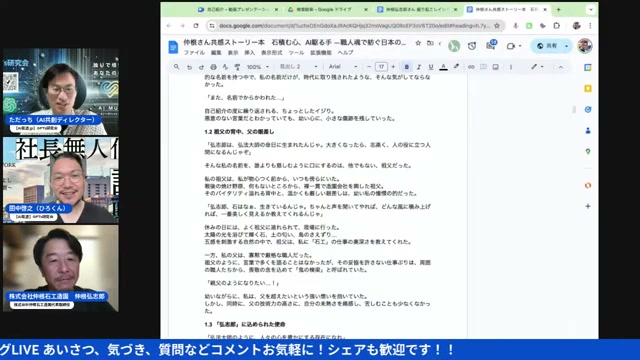This screenshot has width=640, height=360.
Task: Run spelling and grammar check
Action: coord(225,67)
